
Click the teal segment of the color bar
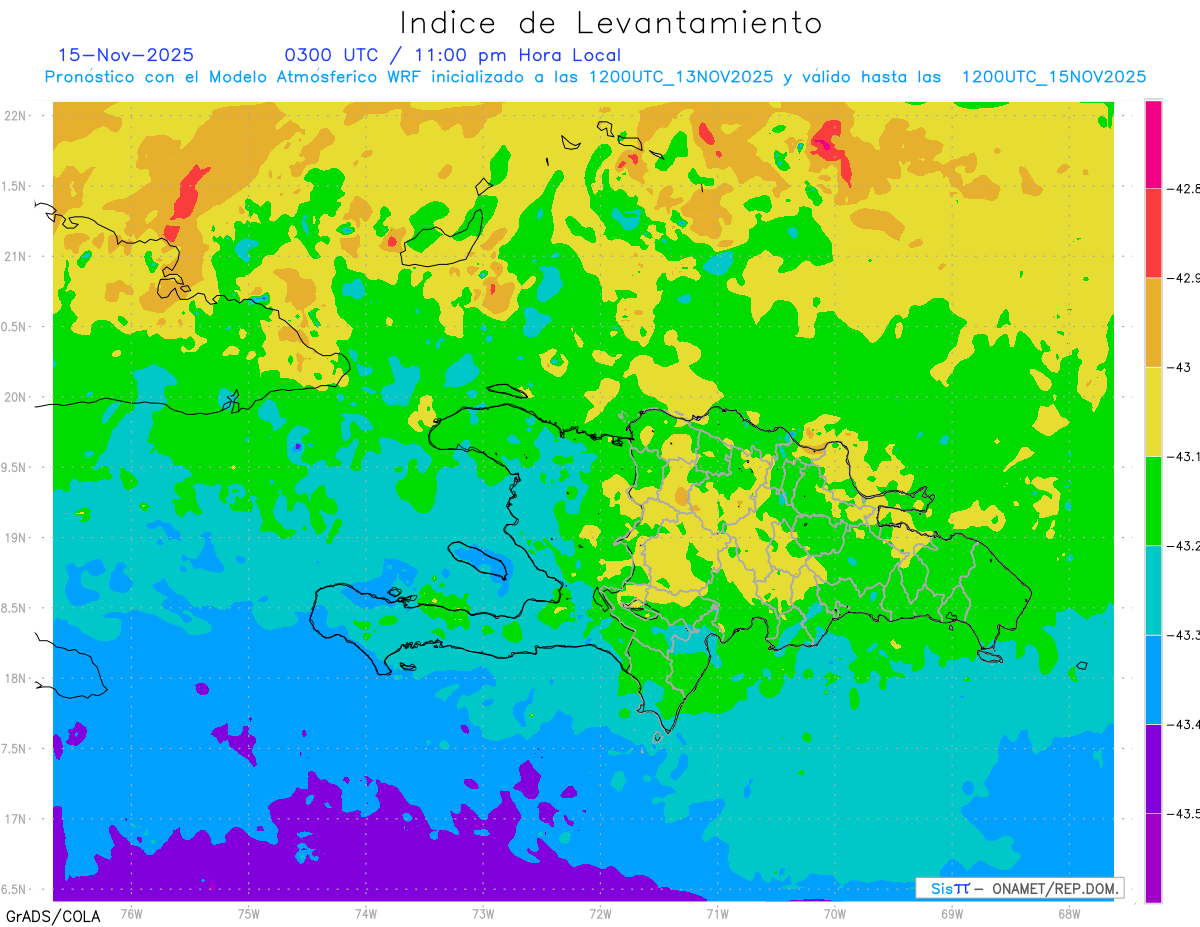pos(1153,590)
